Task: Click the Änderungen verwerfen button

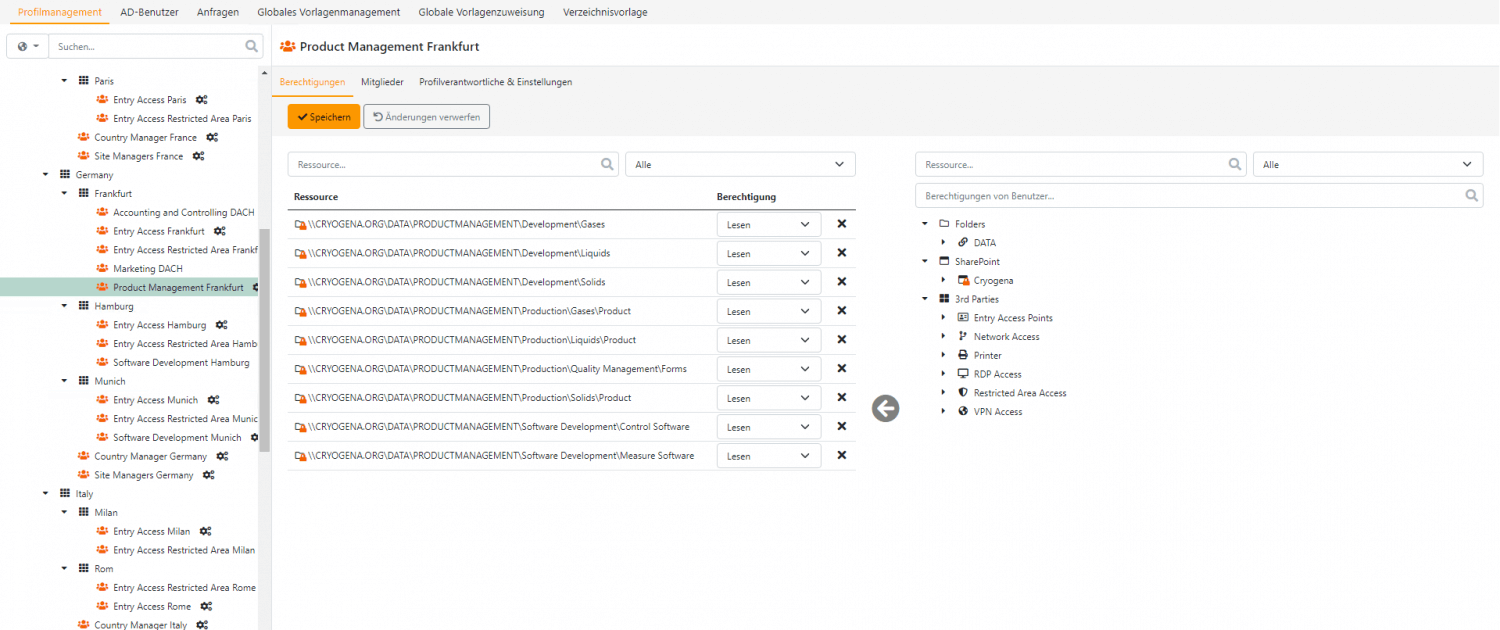Action: point(427,117)
